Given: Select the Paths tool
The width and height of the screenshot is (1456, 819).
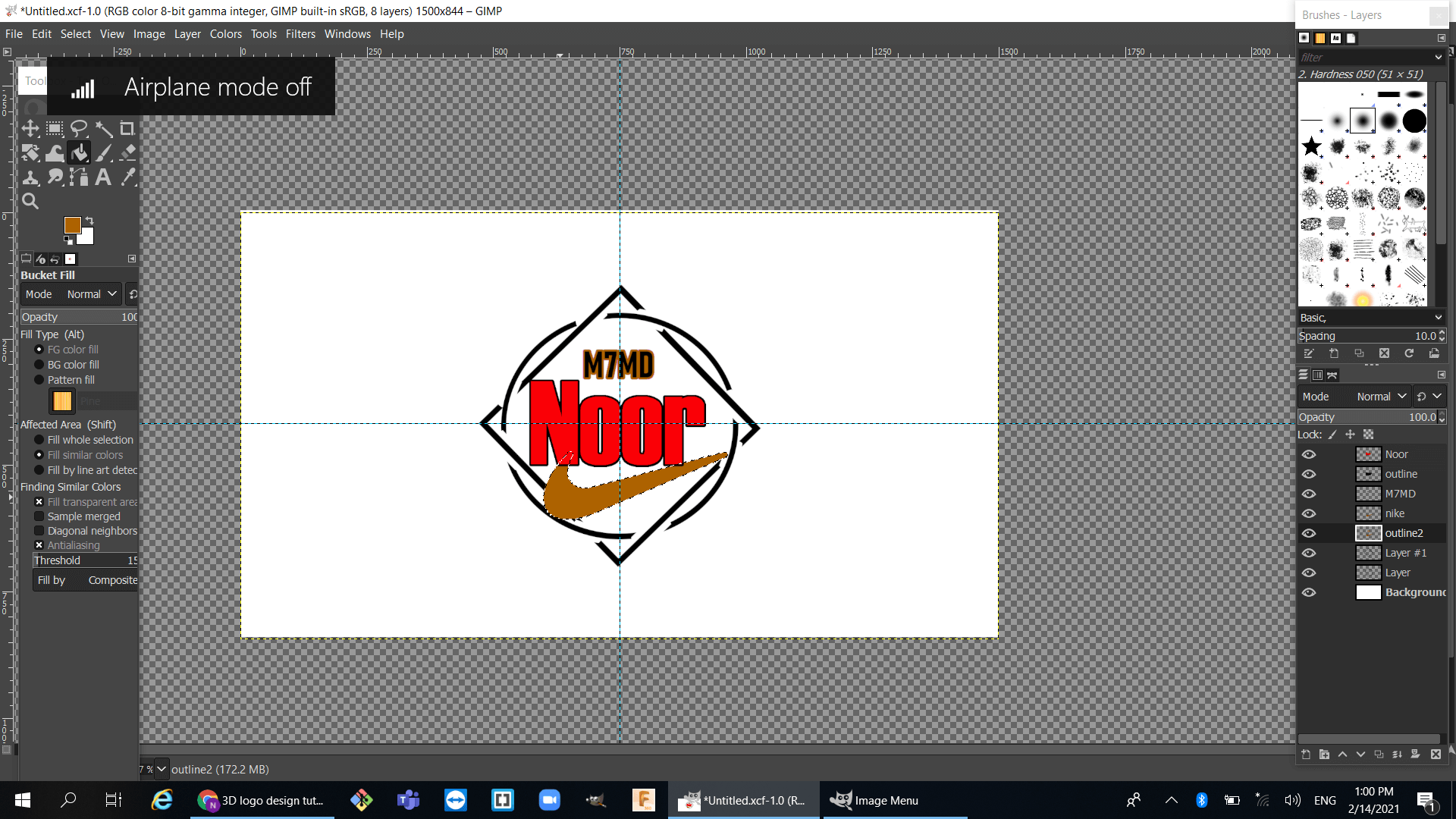Looking at the screenshot, I should (79, 177).
